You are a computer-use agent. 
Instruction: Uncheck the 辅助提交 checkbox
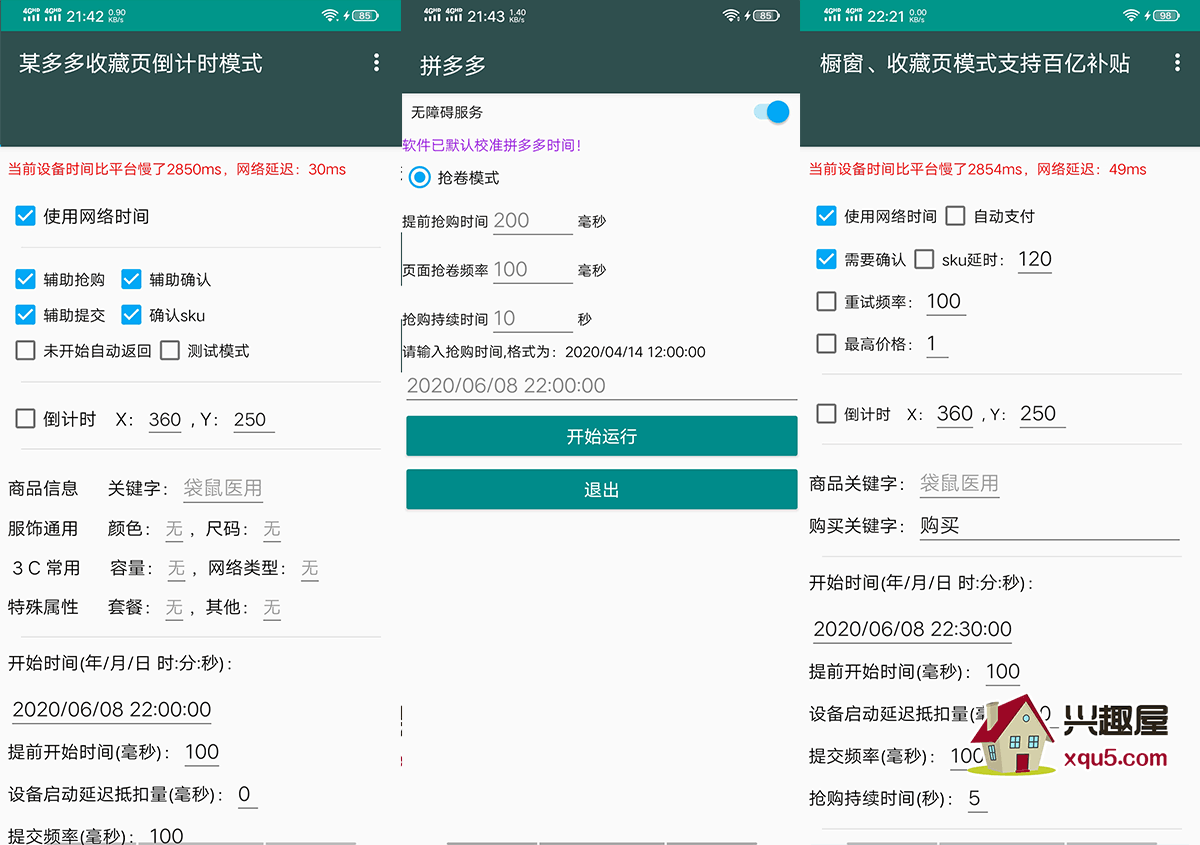(25, 315)
